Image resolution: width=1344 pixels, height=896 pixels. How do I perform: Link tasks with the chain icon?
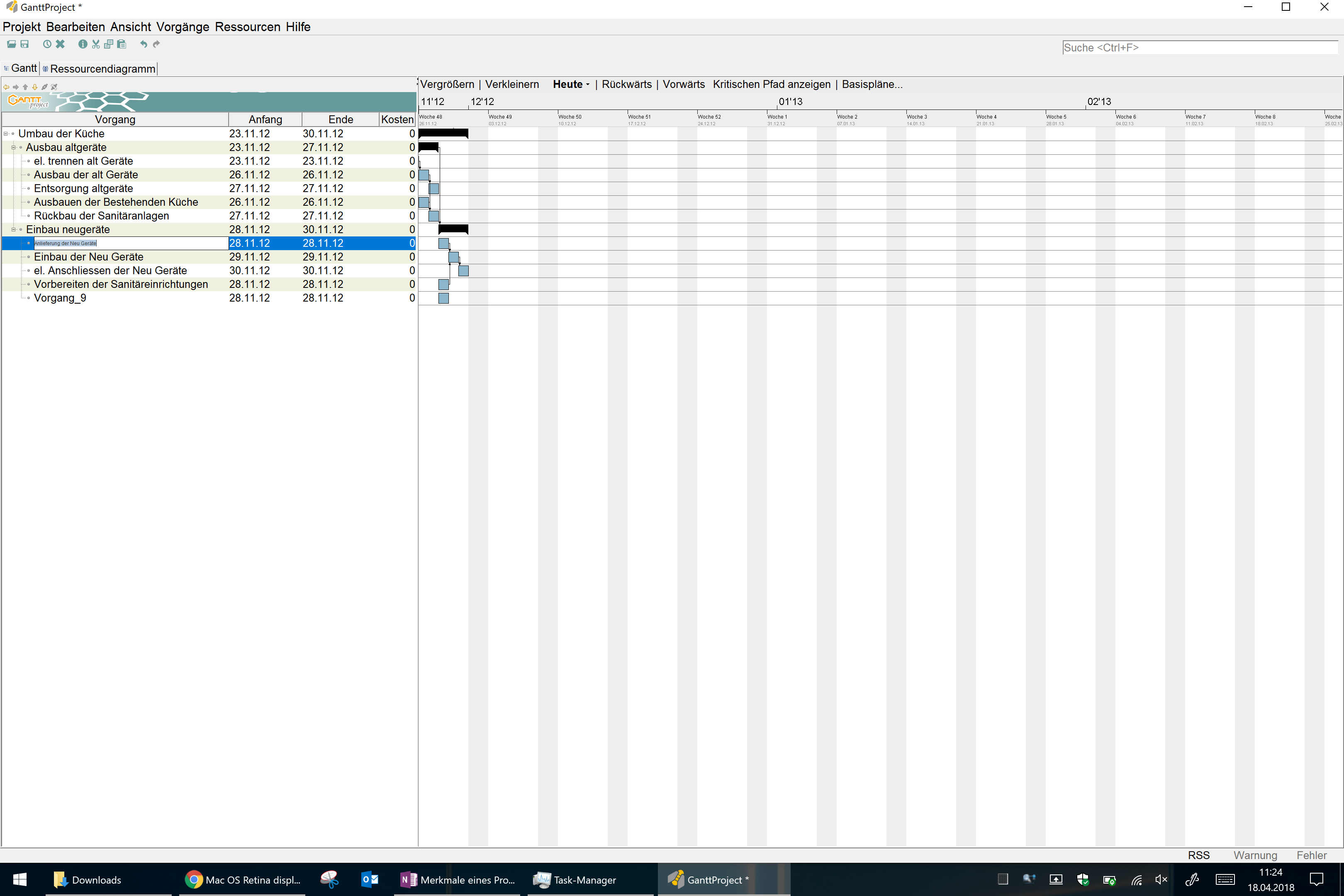coord(44,88)
